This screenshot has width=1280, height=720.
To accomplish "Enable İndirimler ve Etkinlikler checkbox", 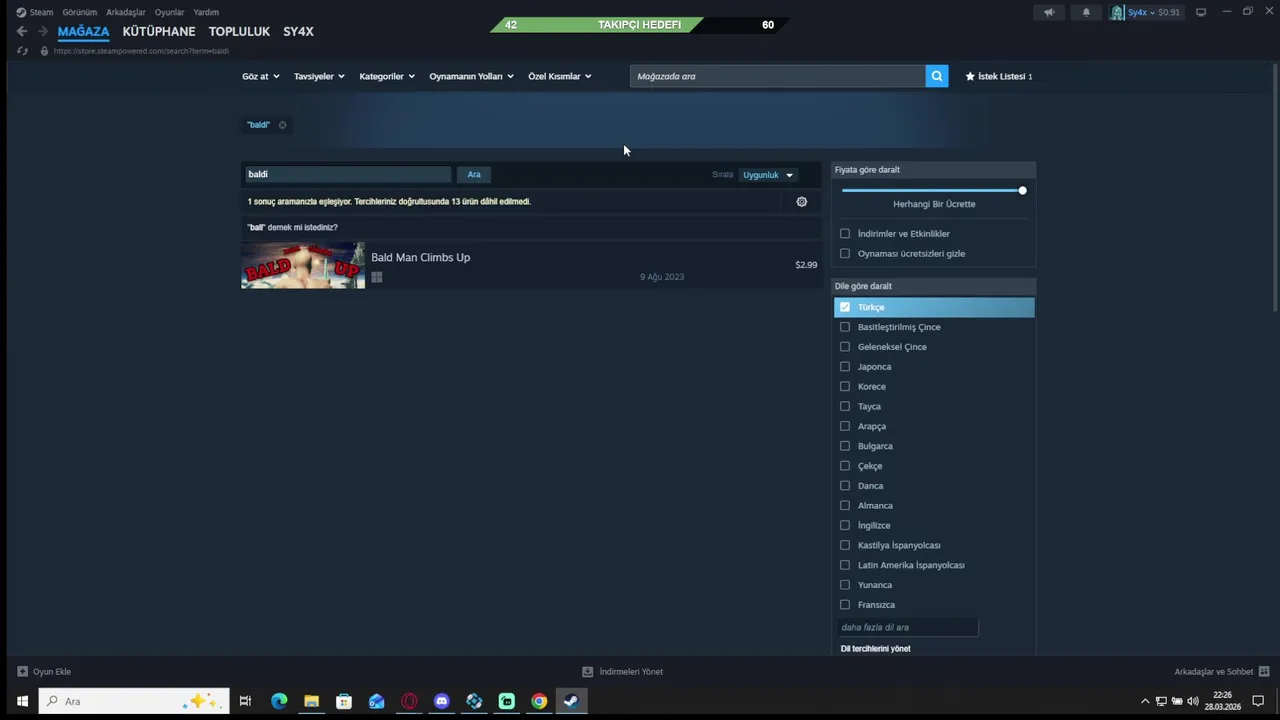I will pos(845,234).
